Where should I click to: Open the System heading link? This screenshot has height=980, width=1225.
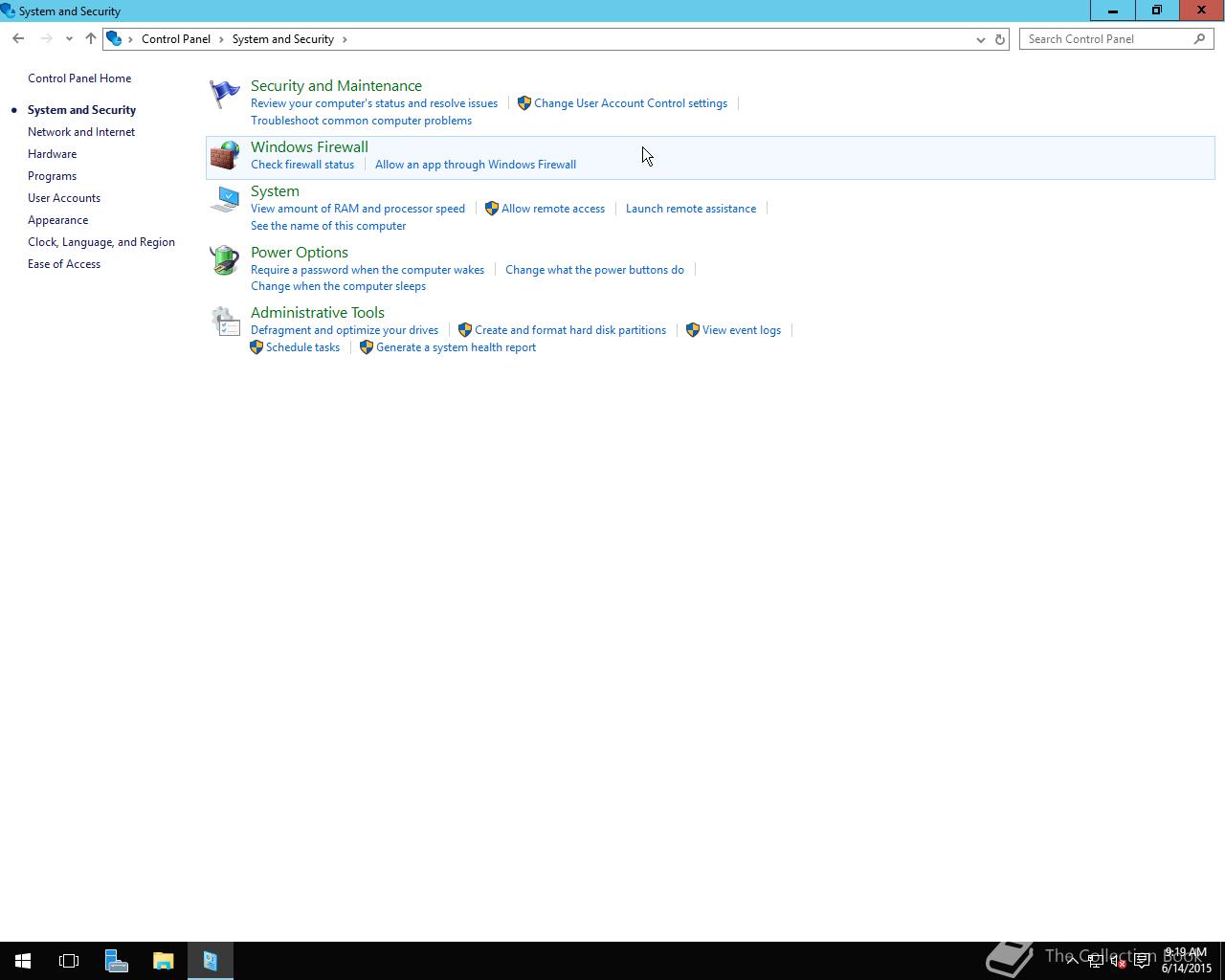pos(275,191)
